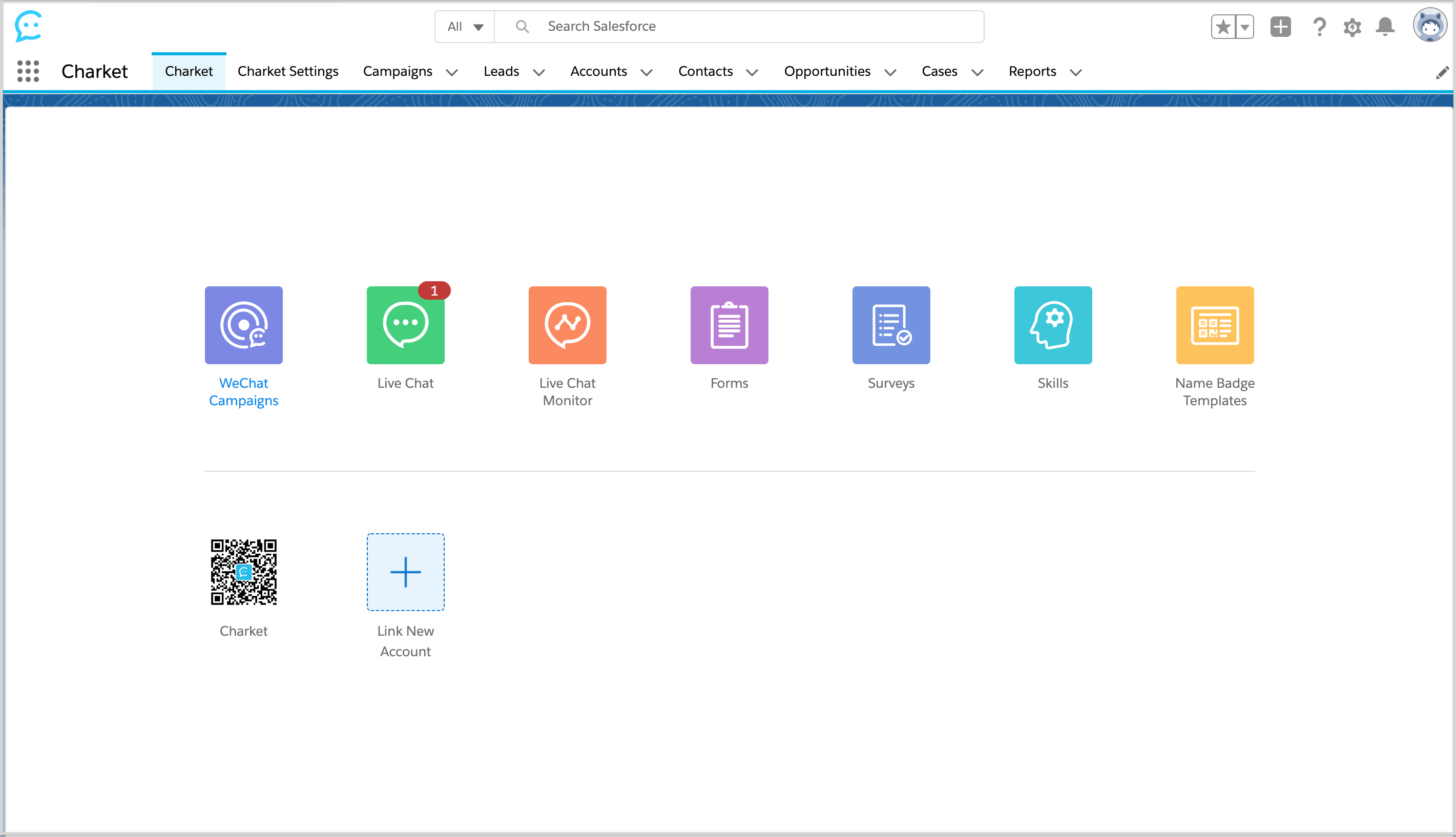Click the Favorites star icon
The image size is (1456, 837).
(1222, 27)
